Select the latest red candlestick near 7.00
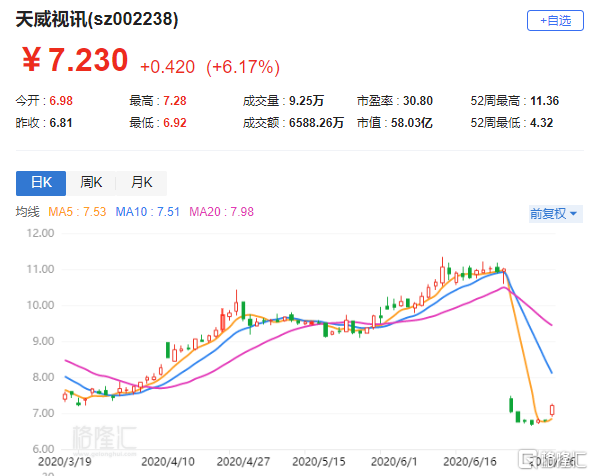Viewport: 593px width, 476px height. (552, 409)
